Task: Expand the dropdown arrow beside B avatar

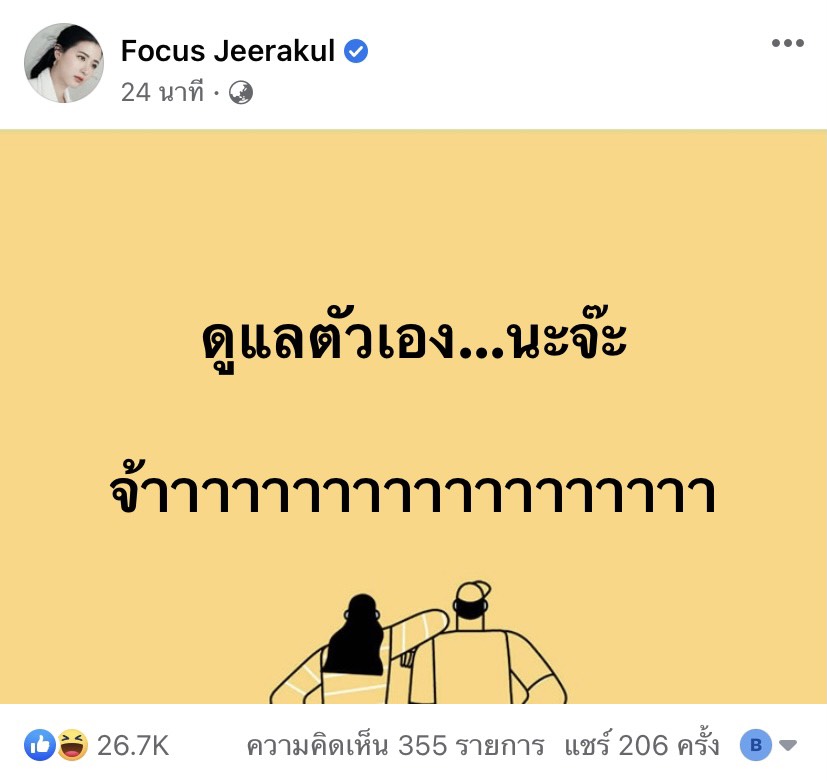Action: (x=788, y=746)
